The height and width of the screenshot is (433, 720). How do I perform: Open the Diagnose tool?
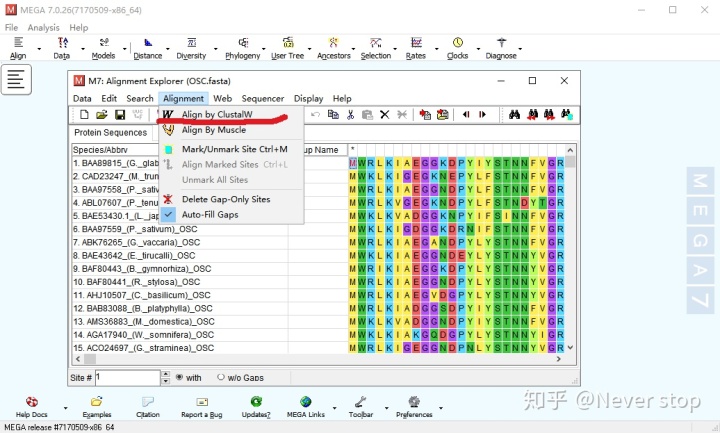tap(501, 48)
